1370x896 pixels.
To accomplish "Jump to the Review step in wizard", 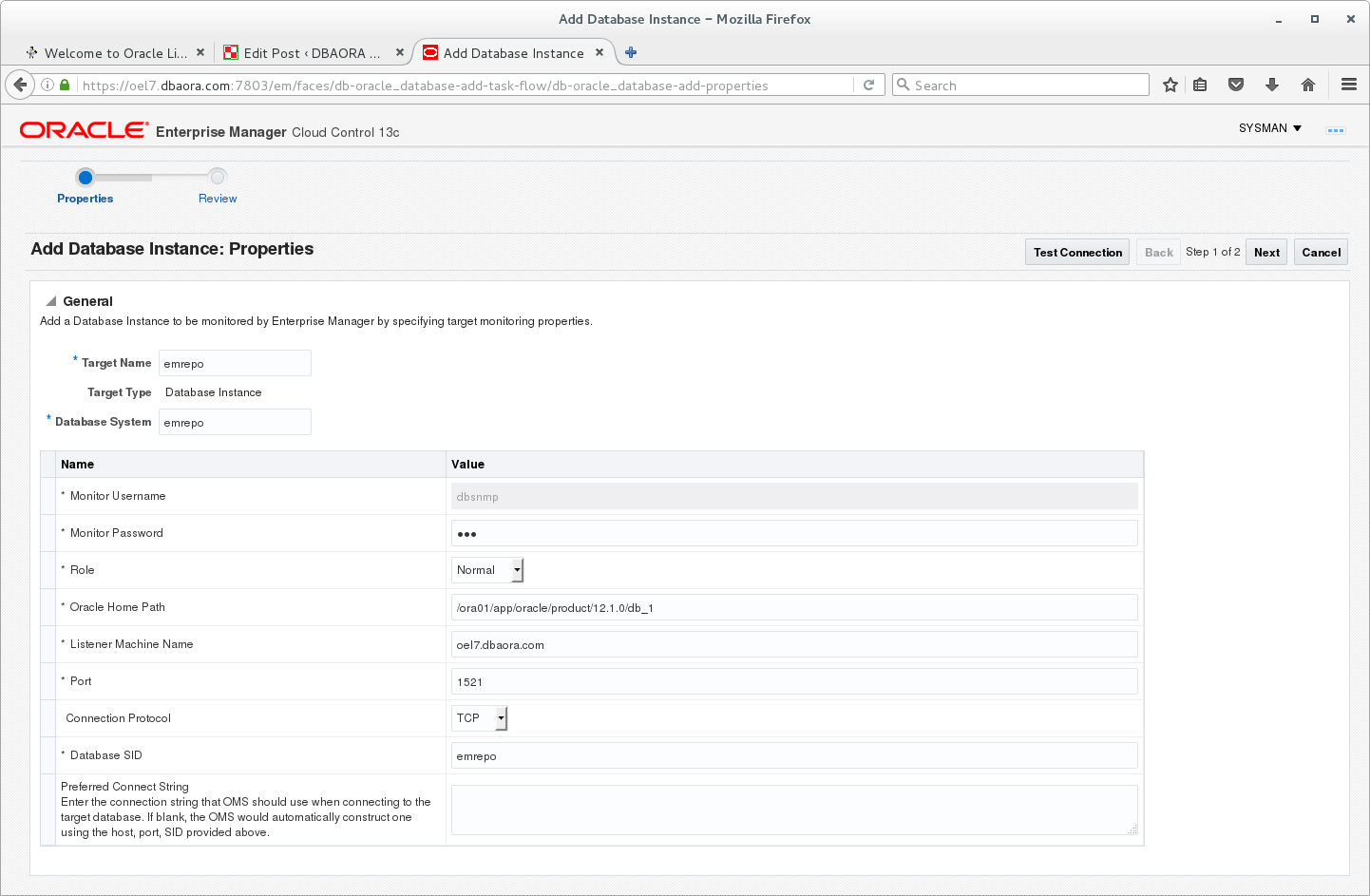I will (x=218, y=199).
